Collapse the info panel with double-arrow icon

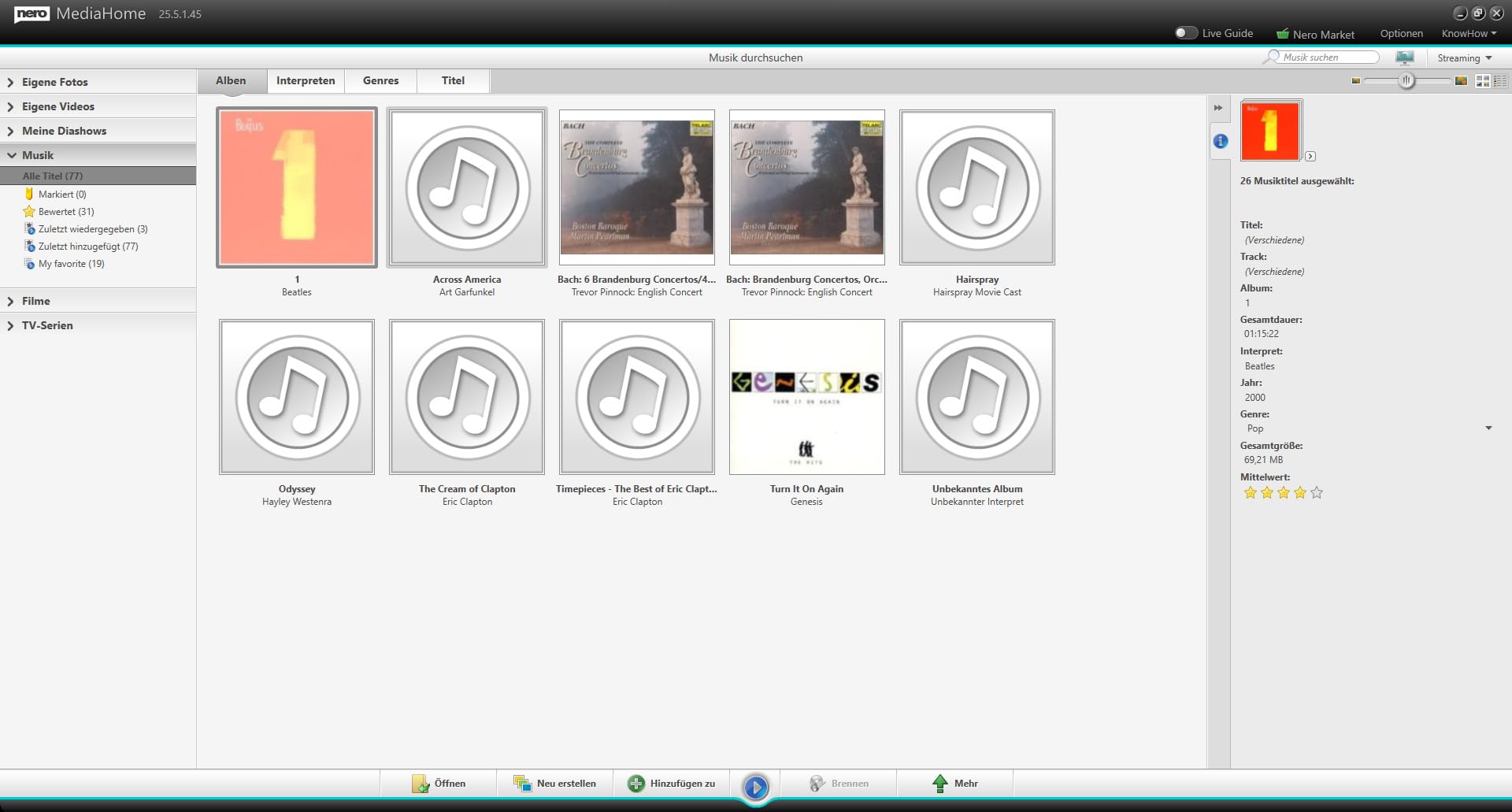[x=1218, y=108]
